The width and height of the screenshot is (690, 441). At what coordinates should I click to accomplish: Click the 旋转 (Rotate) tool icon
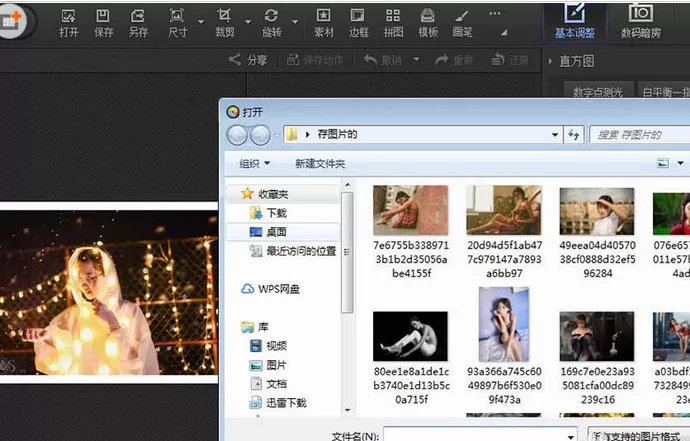point(272,23)
